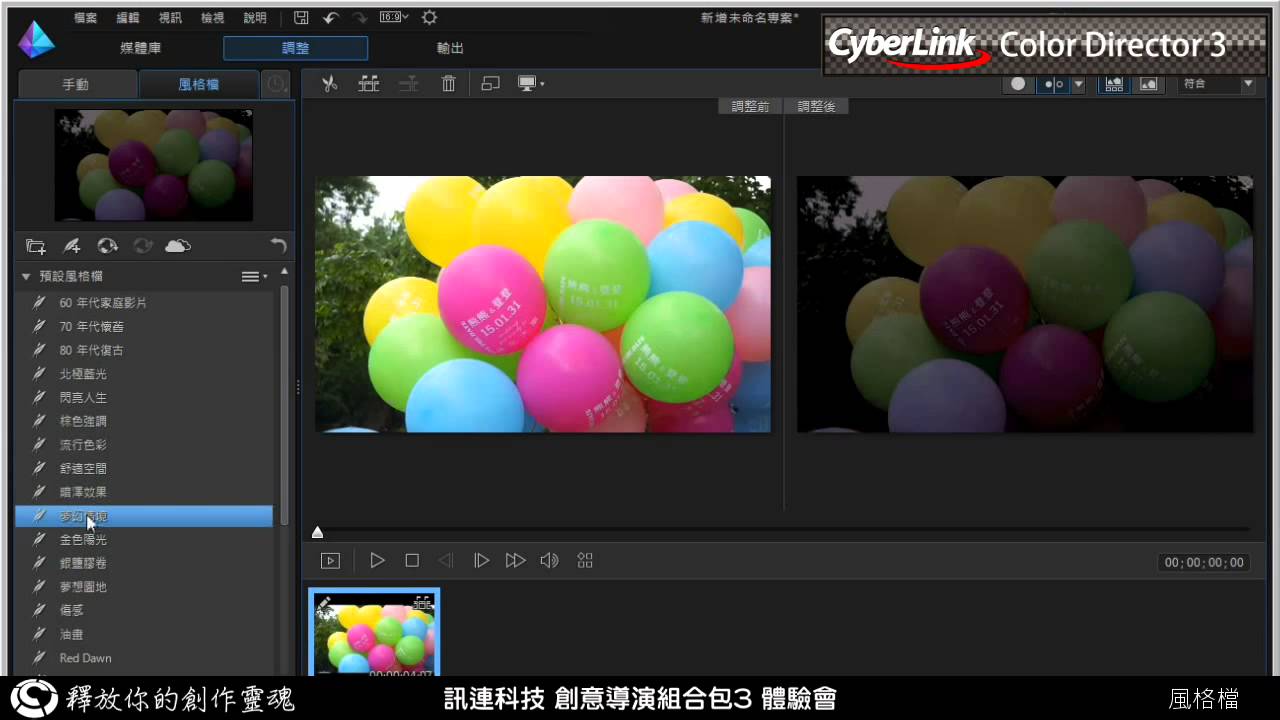This screenshot has width=1280, height=720.
Task: Open the 16:9 aspect ratio dropdown
Action: (394, 18)
